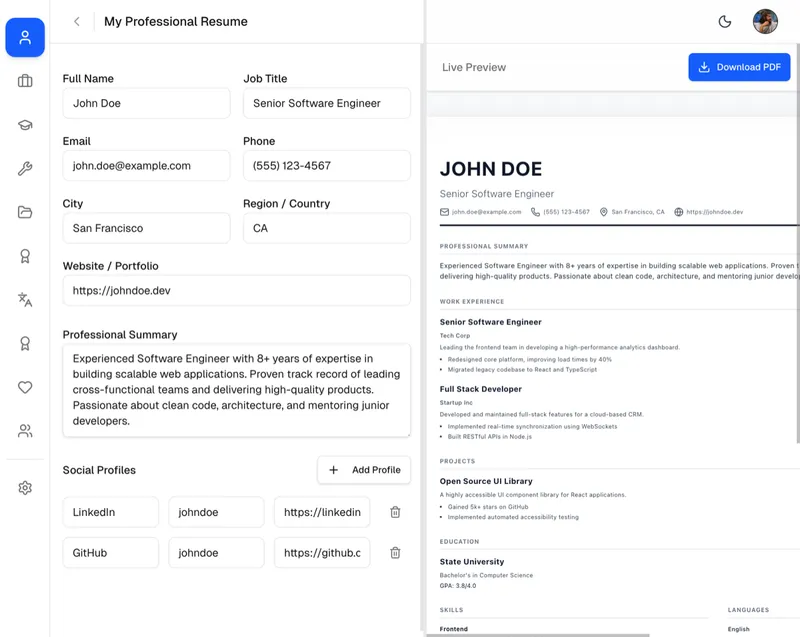Click the user profile avatar
Image resolution: width=800 pixels, height=637 pixels.
pos(766,21)
